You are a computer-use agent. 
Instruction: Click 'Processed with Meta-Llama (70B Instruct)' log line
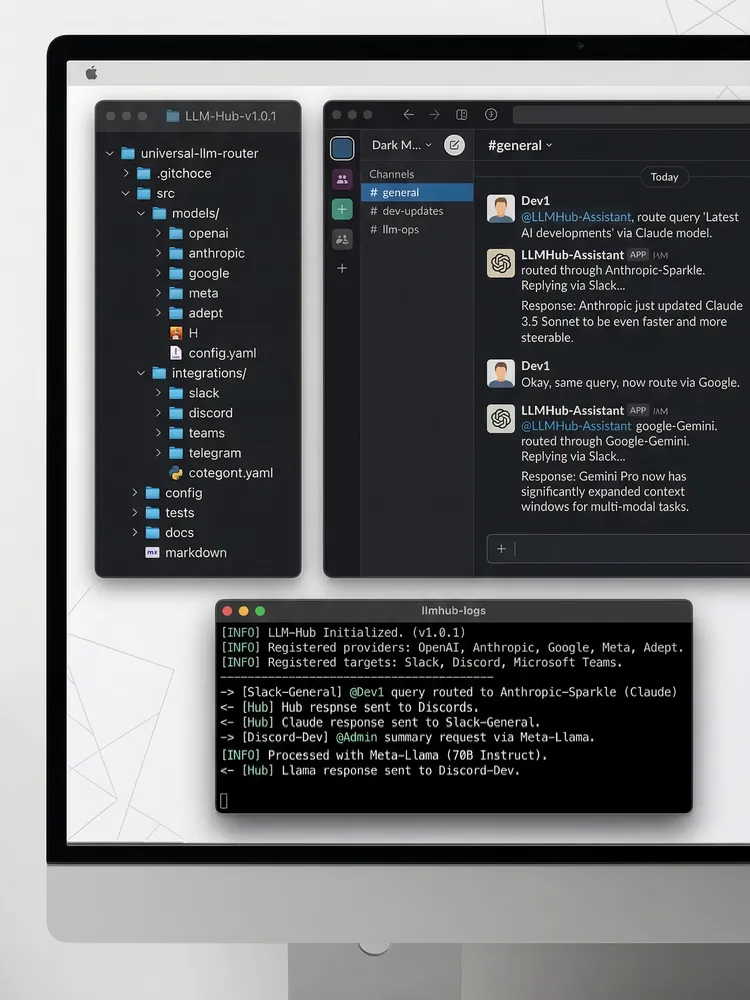point(384,755)
